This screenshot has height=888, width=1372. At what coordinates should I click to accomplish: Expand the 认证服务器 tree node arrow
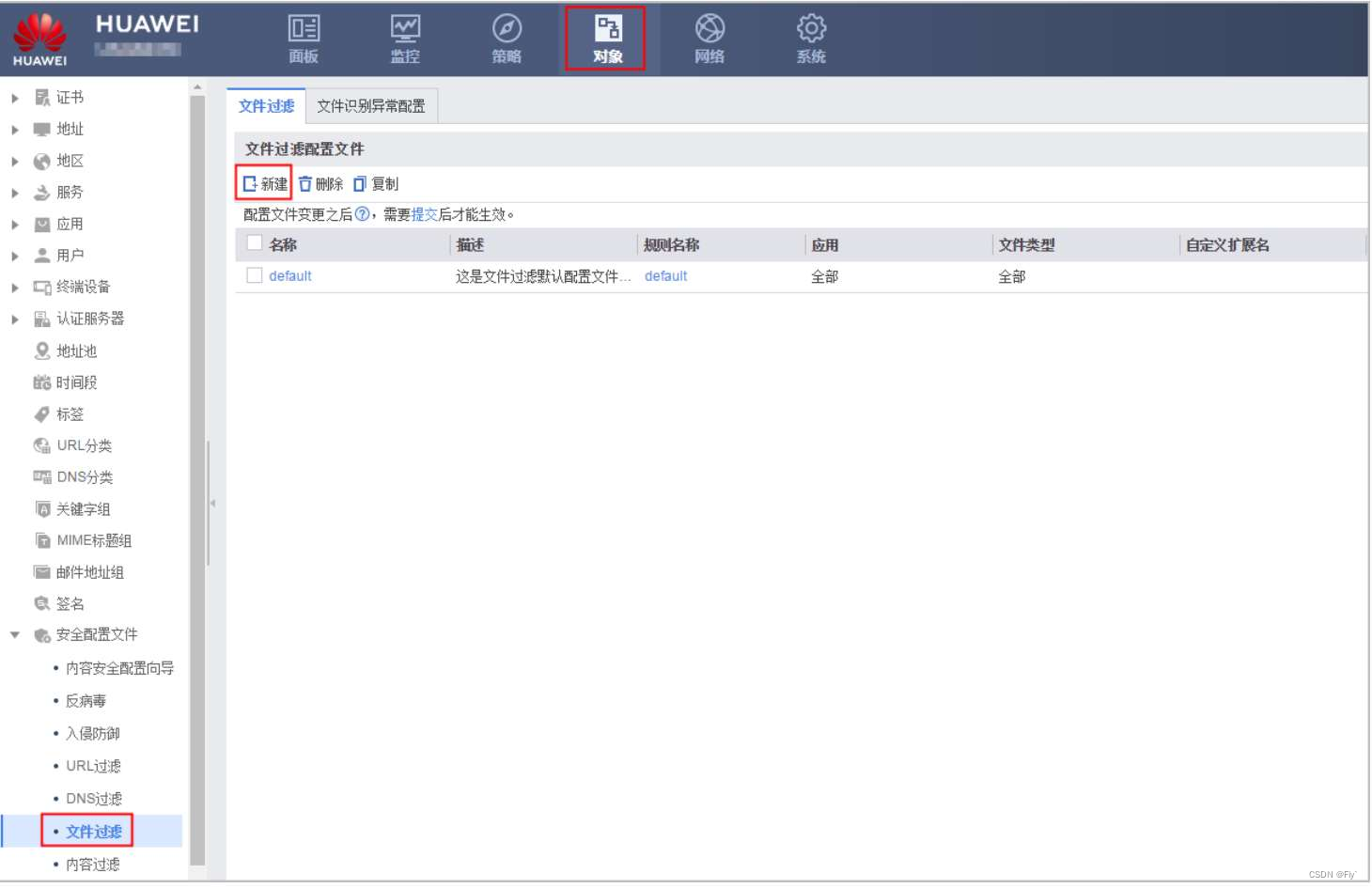coord(15,319)
